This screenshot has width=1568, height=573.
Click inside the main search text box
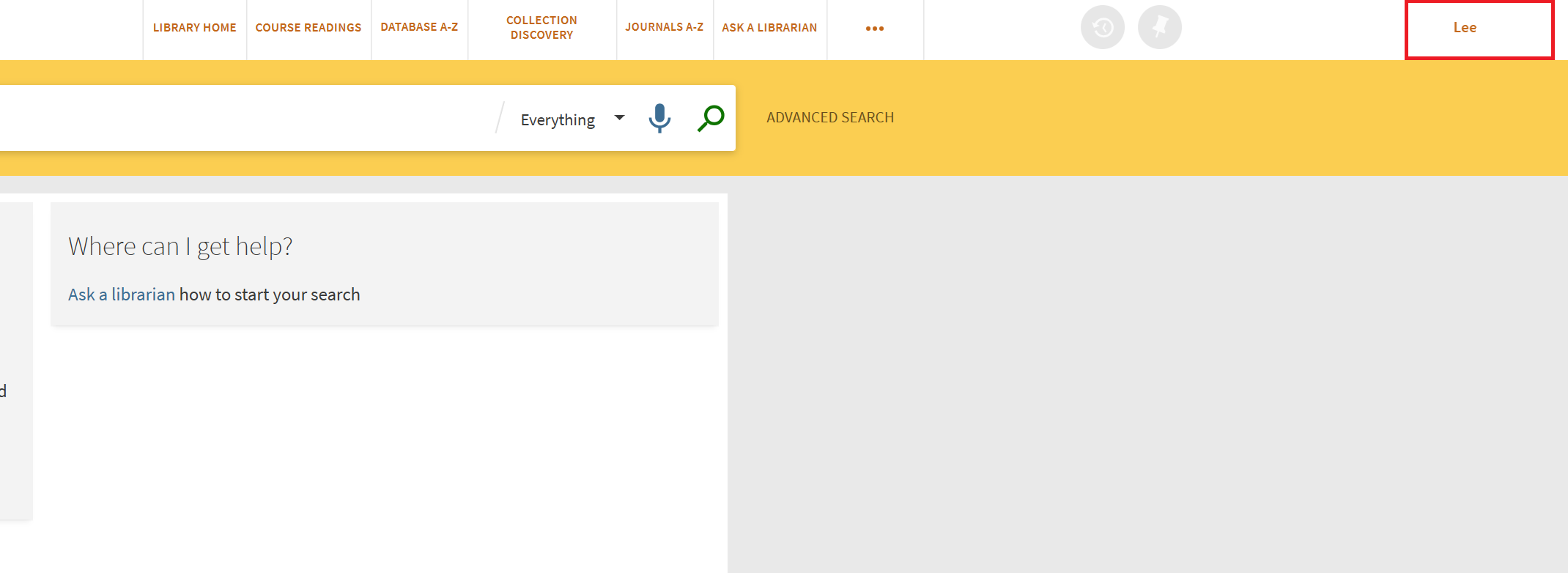click(x=242, y=118)
